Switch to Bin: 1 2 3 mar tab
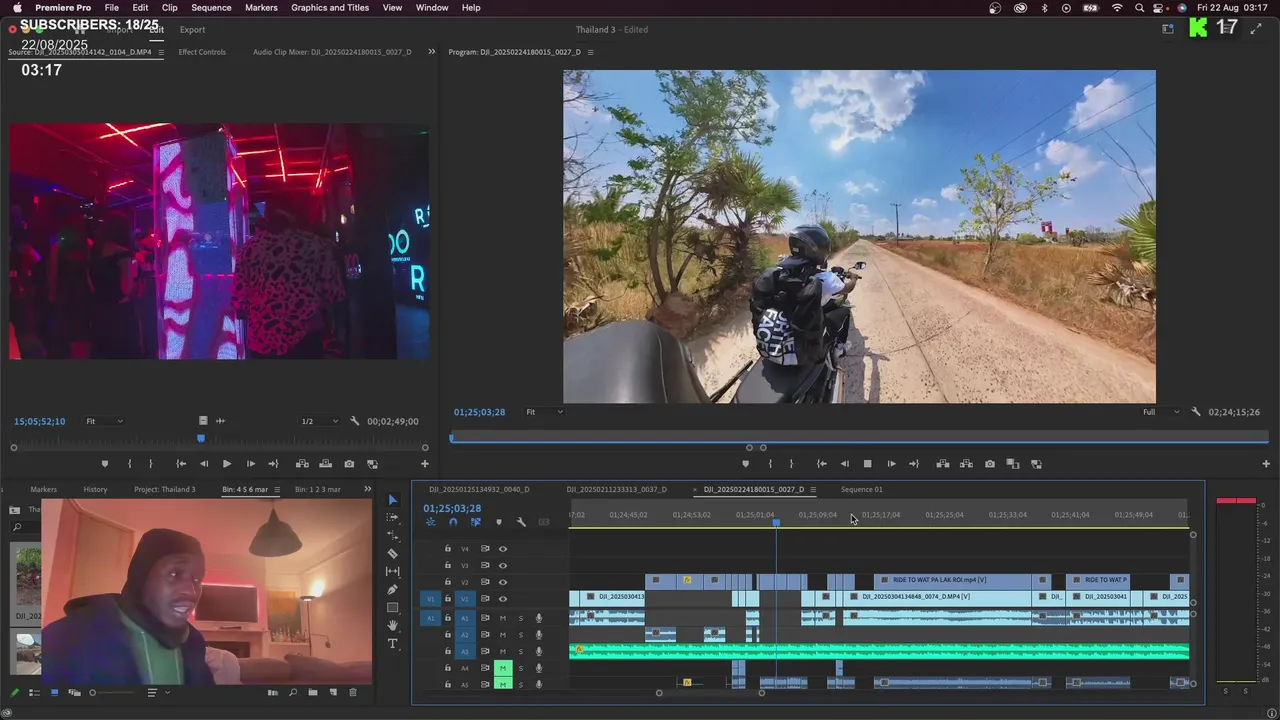 (x=317, y=489)
